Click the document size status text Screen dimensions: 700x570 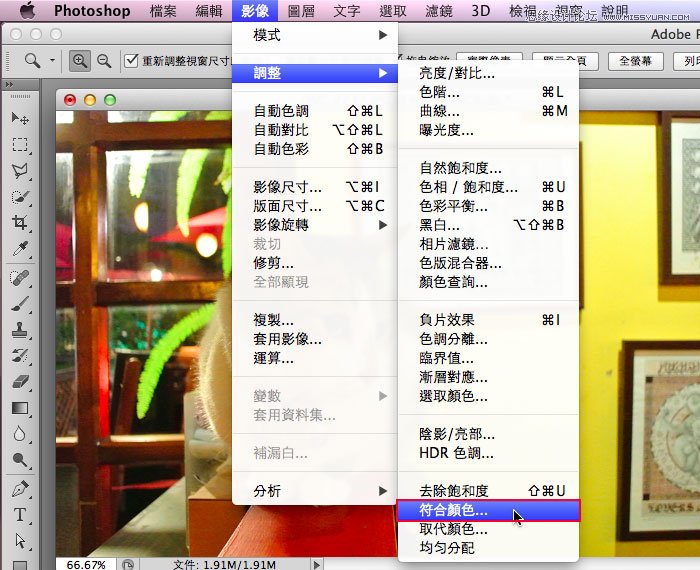coord(224,565)
